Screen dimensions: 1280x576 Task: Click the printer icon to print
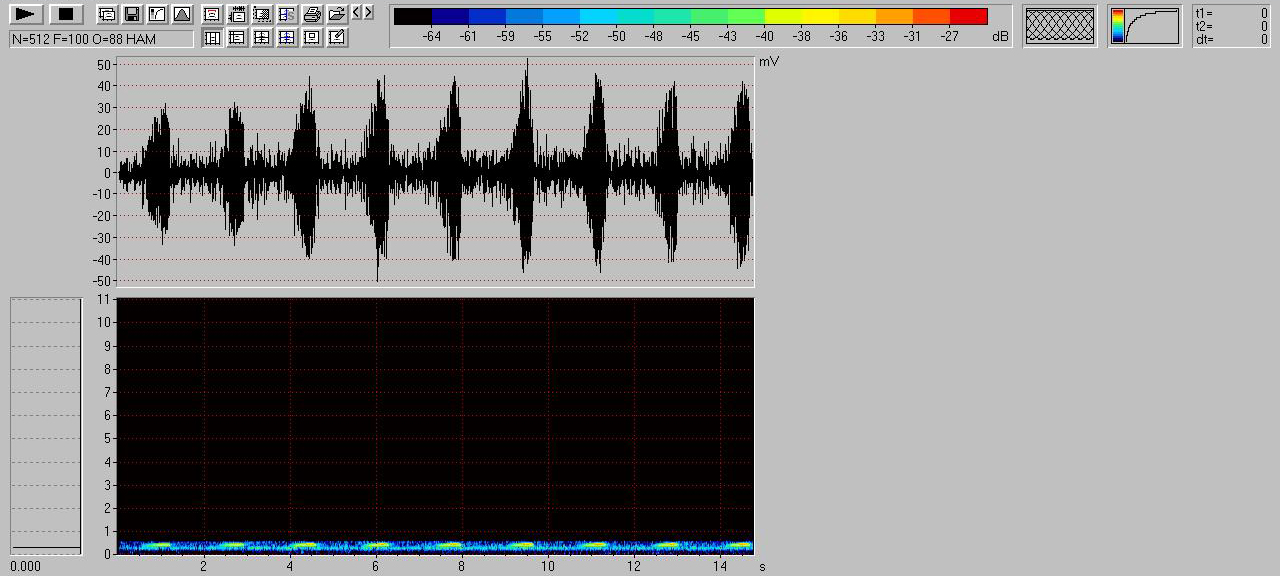point(311,14)
